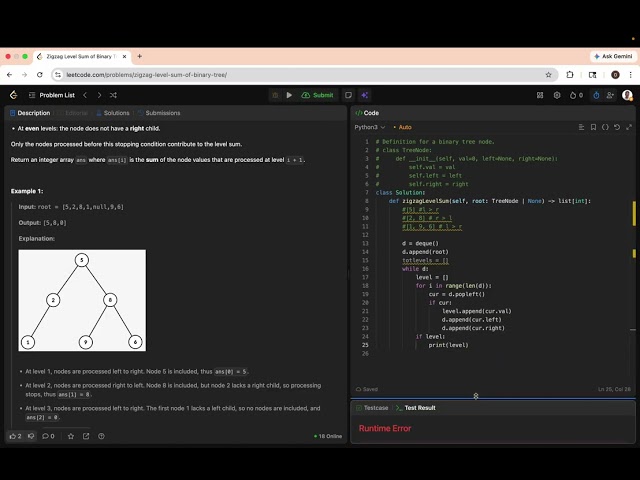Click the streak fire counter

pyautogui.click(x=576, y=95)
